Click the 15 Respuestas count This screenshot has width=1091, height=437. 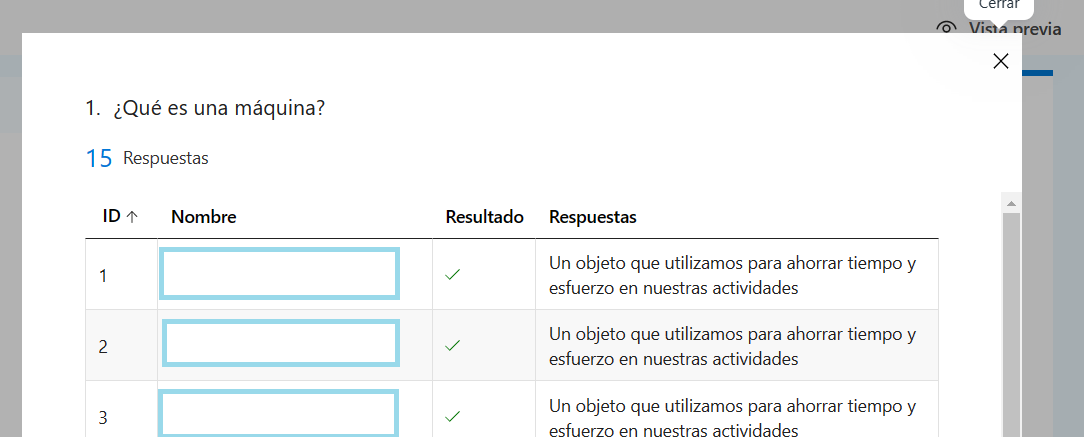click(147, 159)
